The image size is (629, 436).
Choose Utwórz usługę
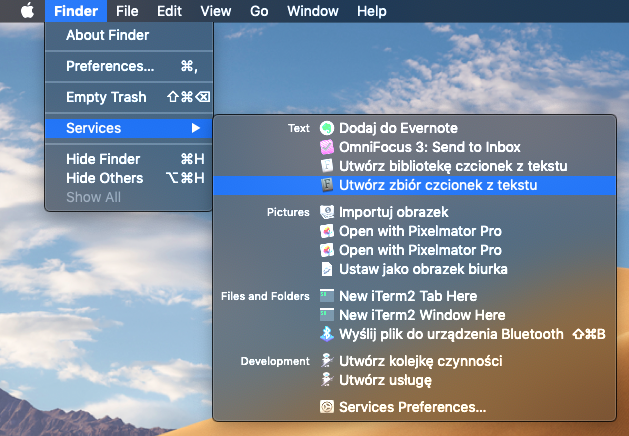[x=414, y=379]
